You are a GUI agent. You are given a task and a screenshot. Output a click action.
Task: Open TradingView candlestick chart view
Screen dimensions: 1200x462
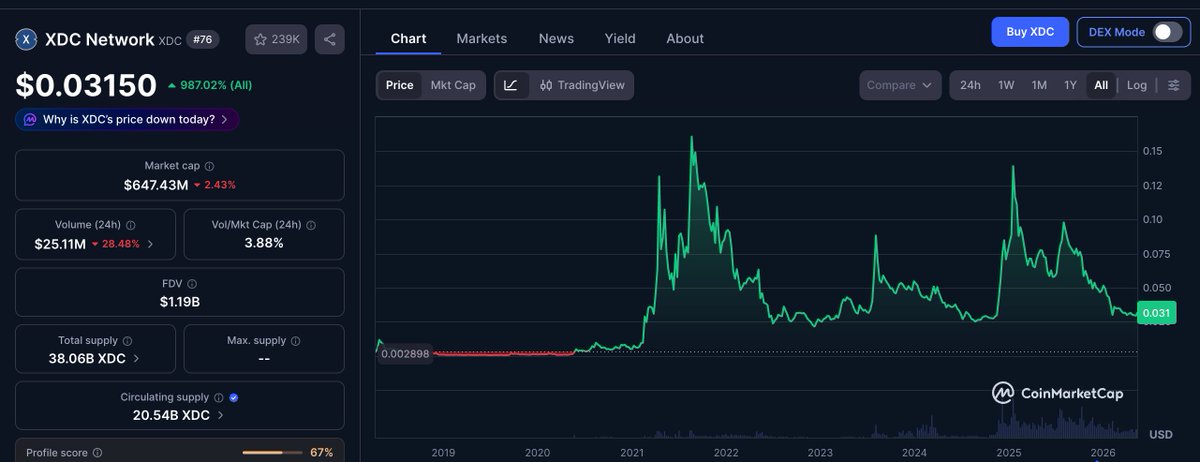(582, 85)
